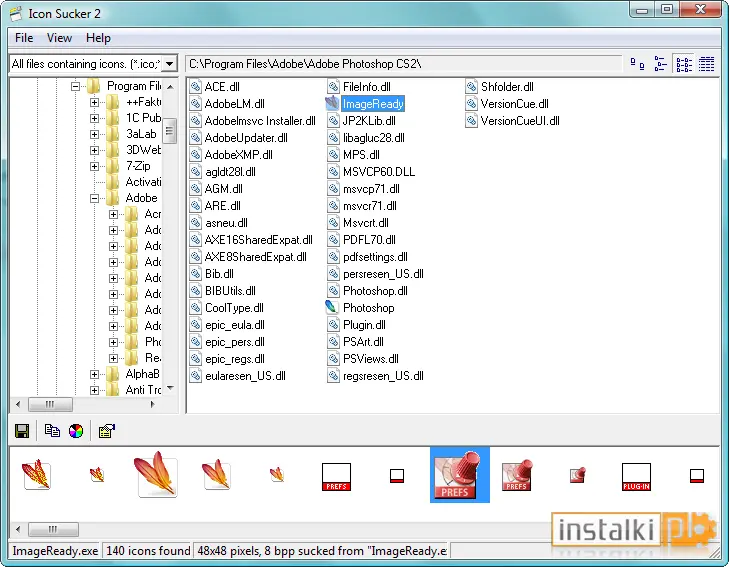
Task: Click the folder path address field
Action: pyautogui.click(x=404, y=64)
